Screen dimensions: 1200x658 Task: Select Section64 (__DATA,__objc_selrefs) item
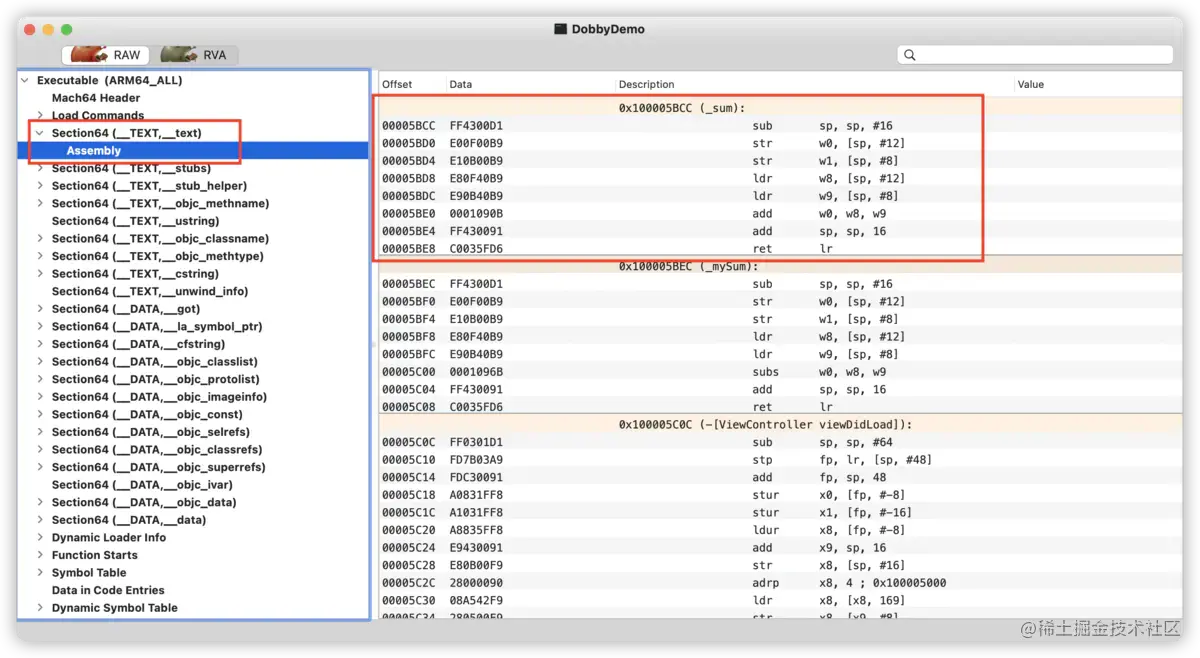151,432
